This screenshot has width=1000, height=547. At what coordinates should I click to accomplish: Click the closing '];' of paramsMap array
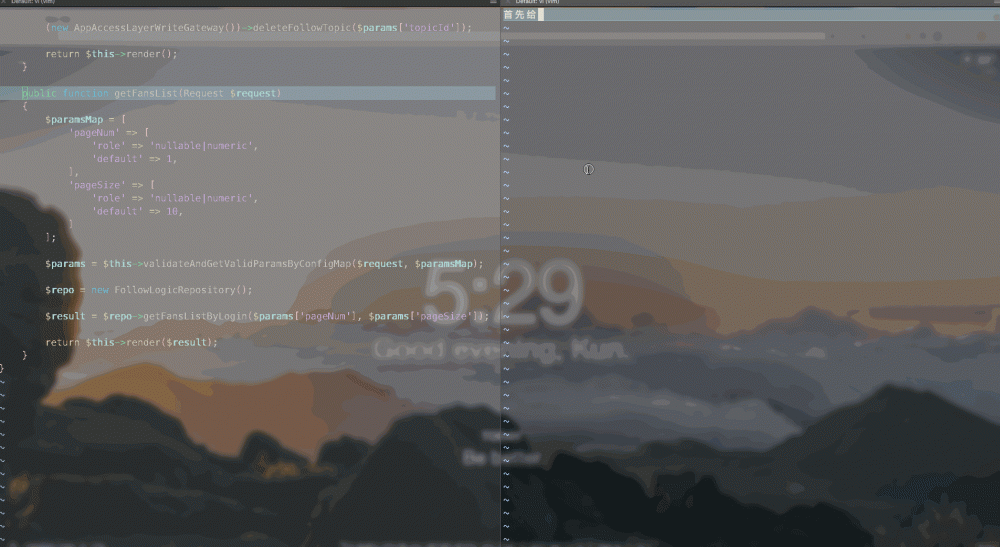point(50,237)
